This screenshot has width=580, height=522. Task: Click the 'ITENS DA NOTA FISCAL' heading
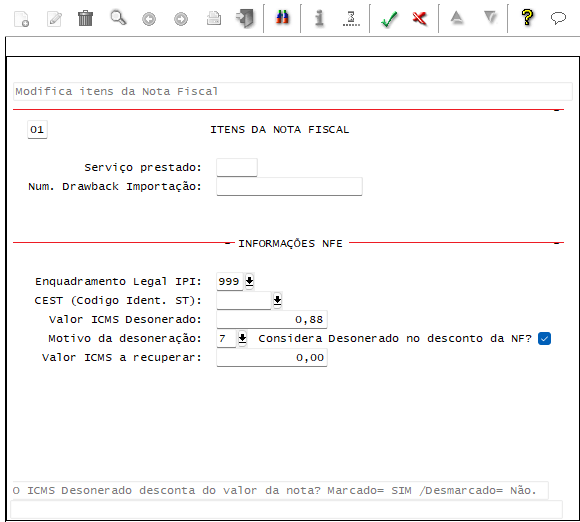pyautogui.click(x=280, y=130)
